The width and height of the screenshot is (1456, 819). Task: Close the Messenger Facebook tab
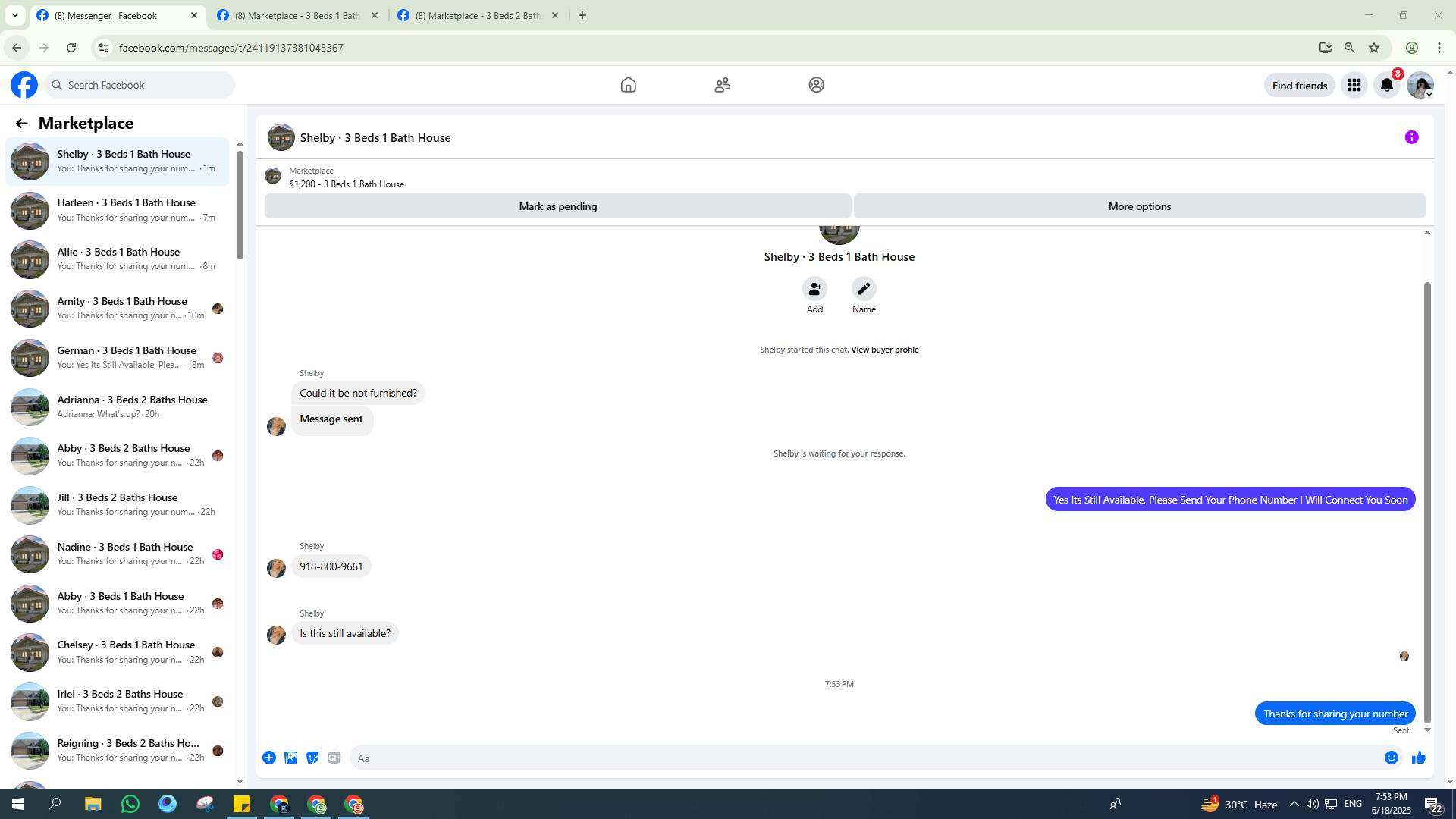[194, 16]
